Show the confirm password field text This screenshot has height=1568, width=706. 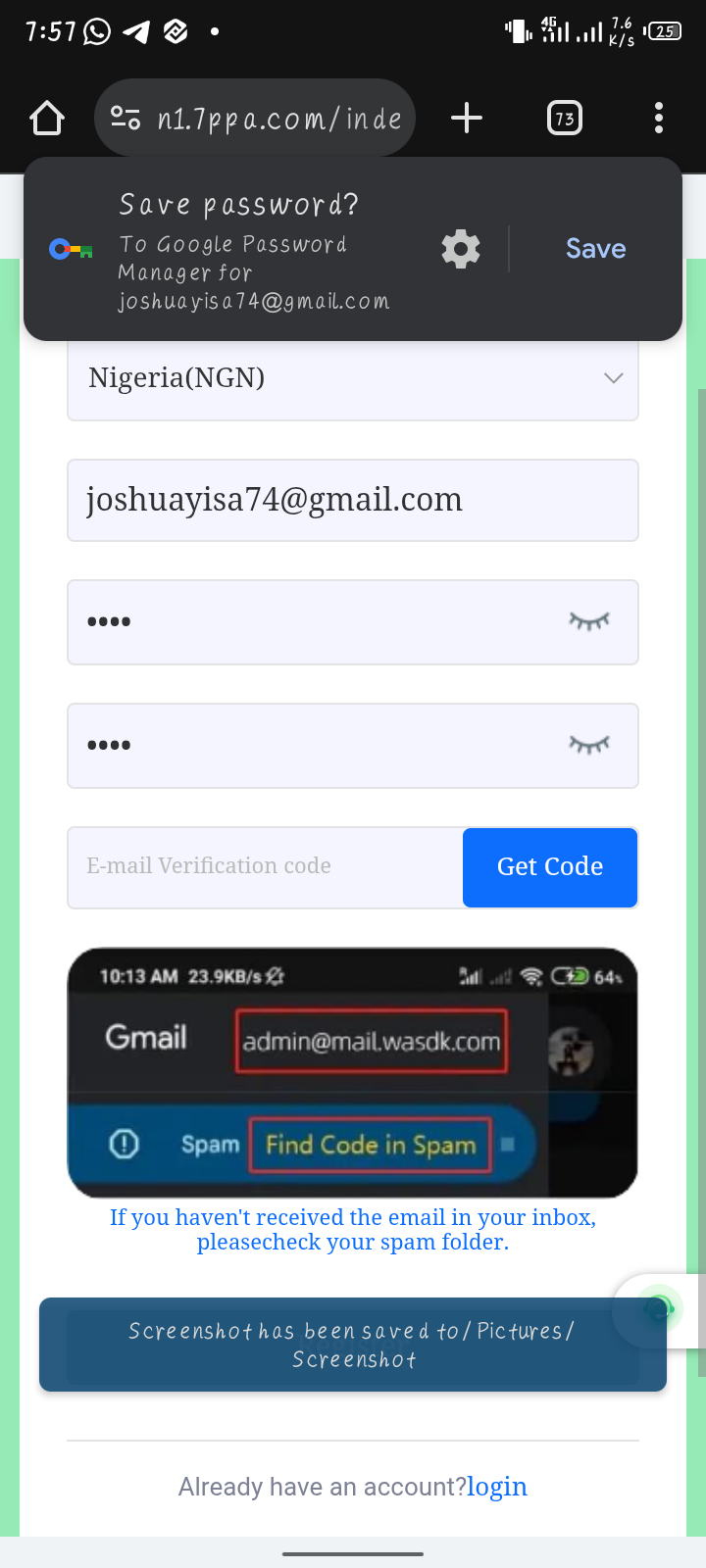[589, 745]
